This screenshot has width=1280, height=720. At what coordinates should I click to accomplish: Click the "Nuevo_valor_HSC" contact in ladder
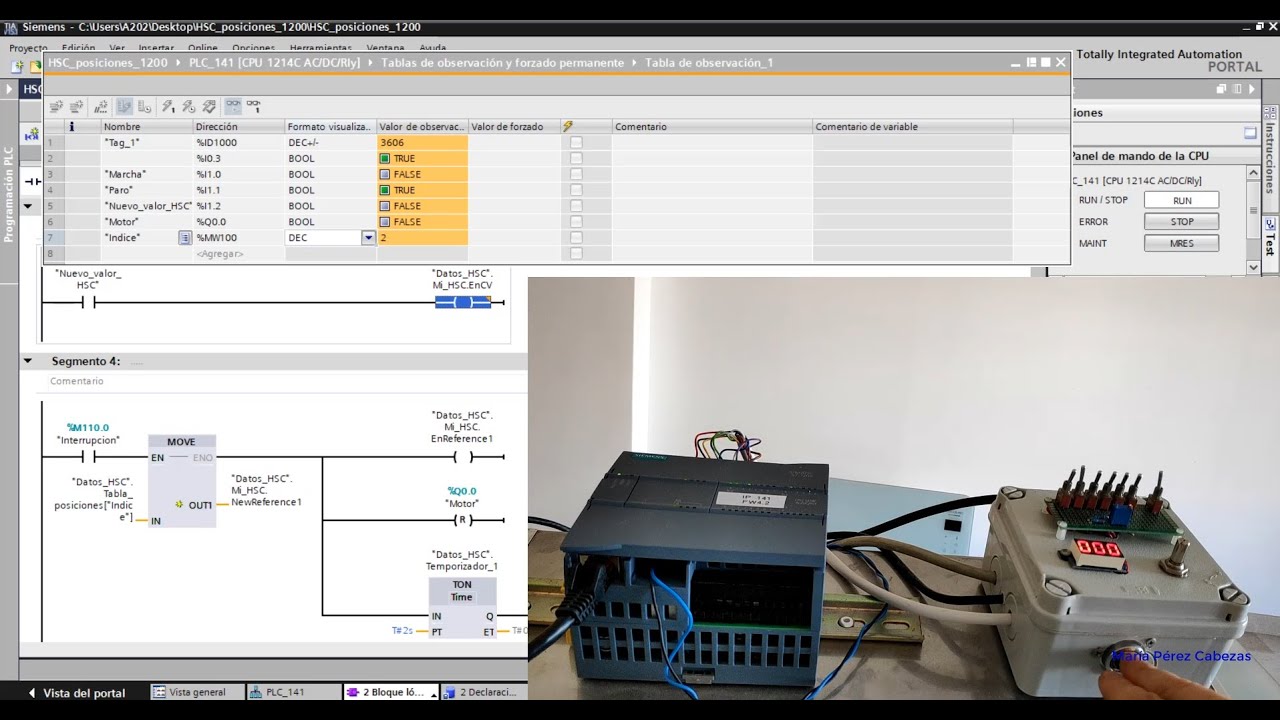pos(88,302)
